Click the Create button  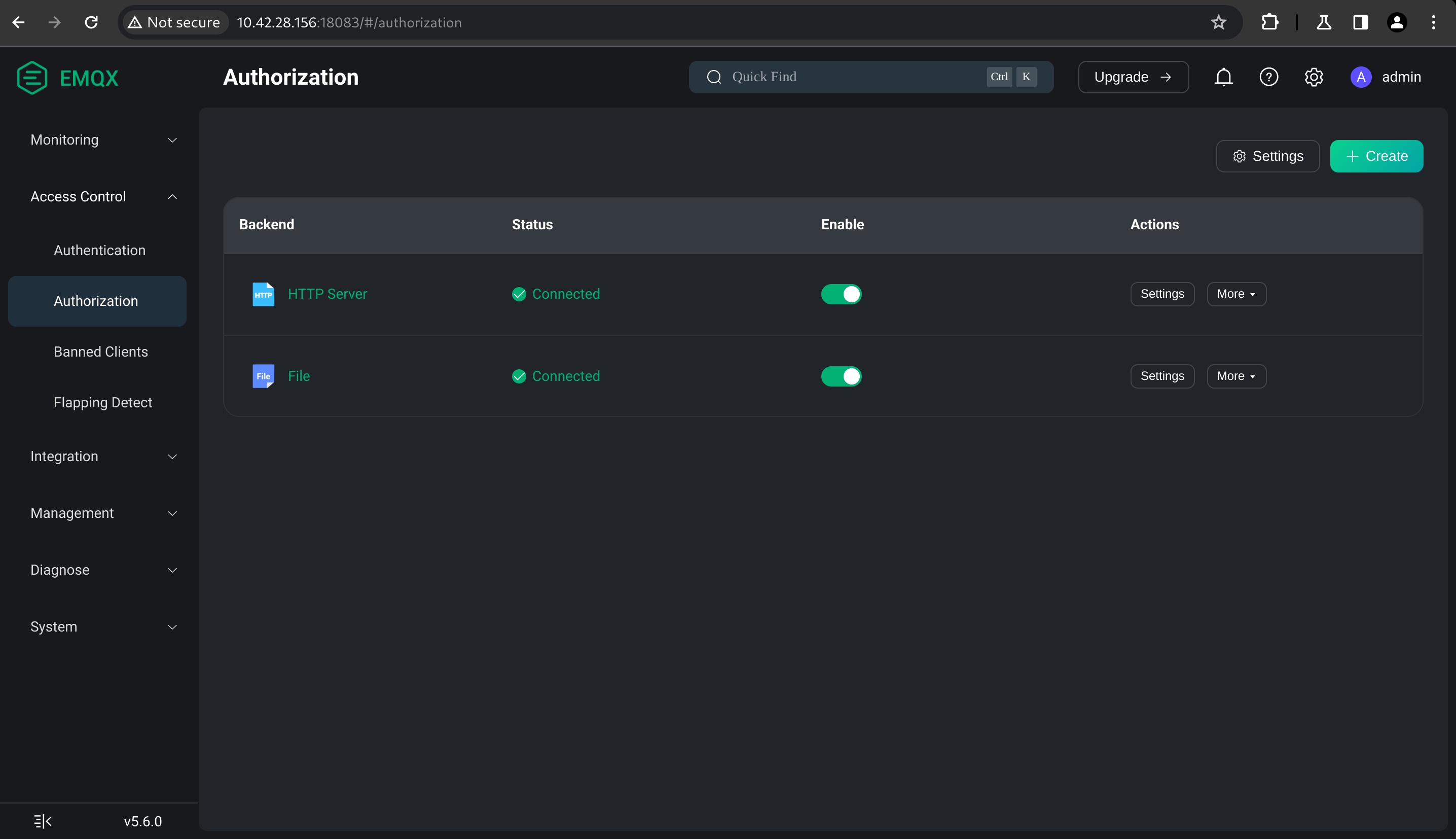coord(1376,156)
